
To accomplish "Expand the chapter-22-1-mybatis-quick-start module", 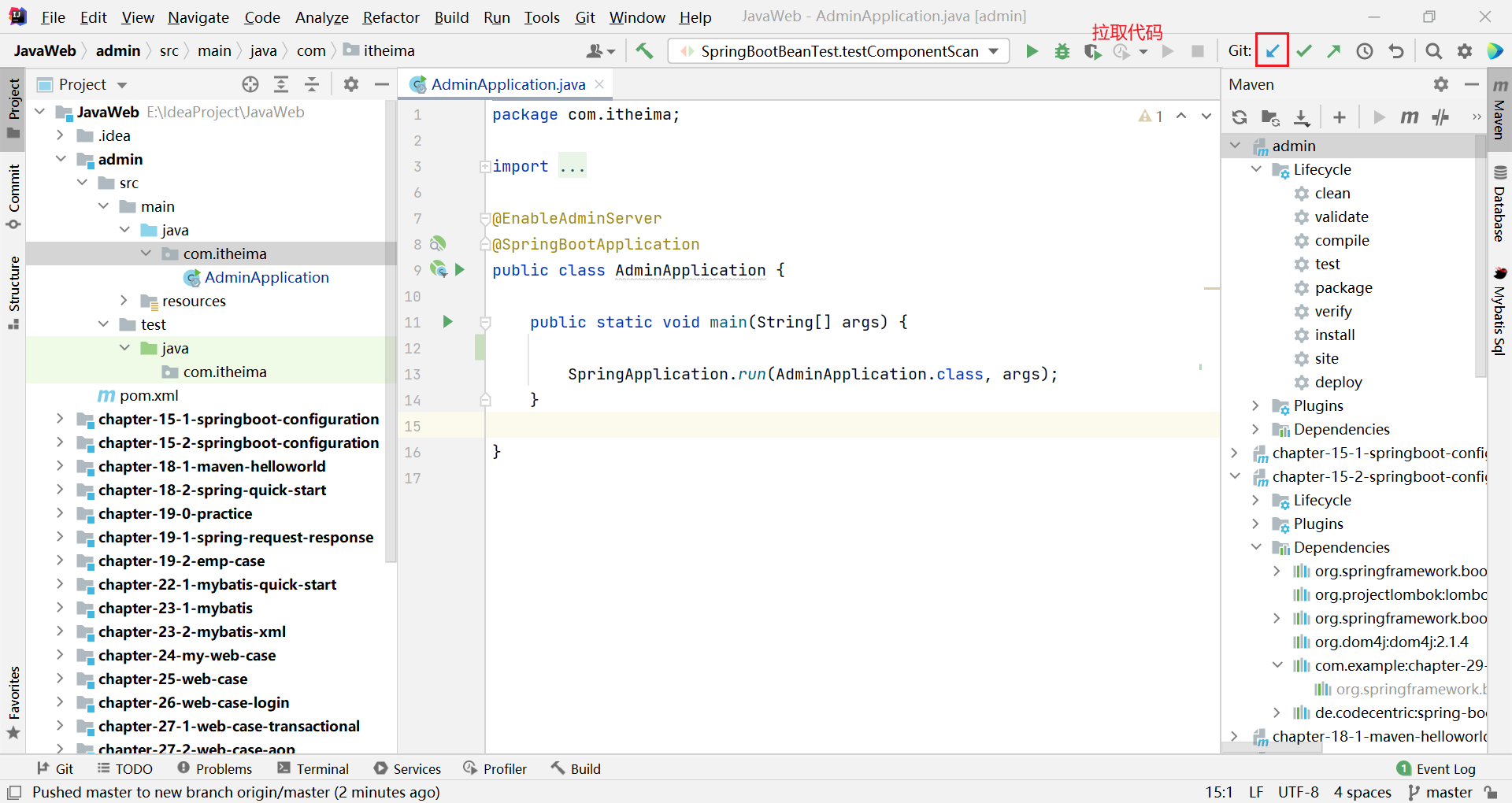I will 60,584.
